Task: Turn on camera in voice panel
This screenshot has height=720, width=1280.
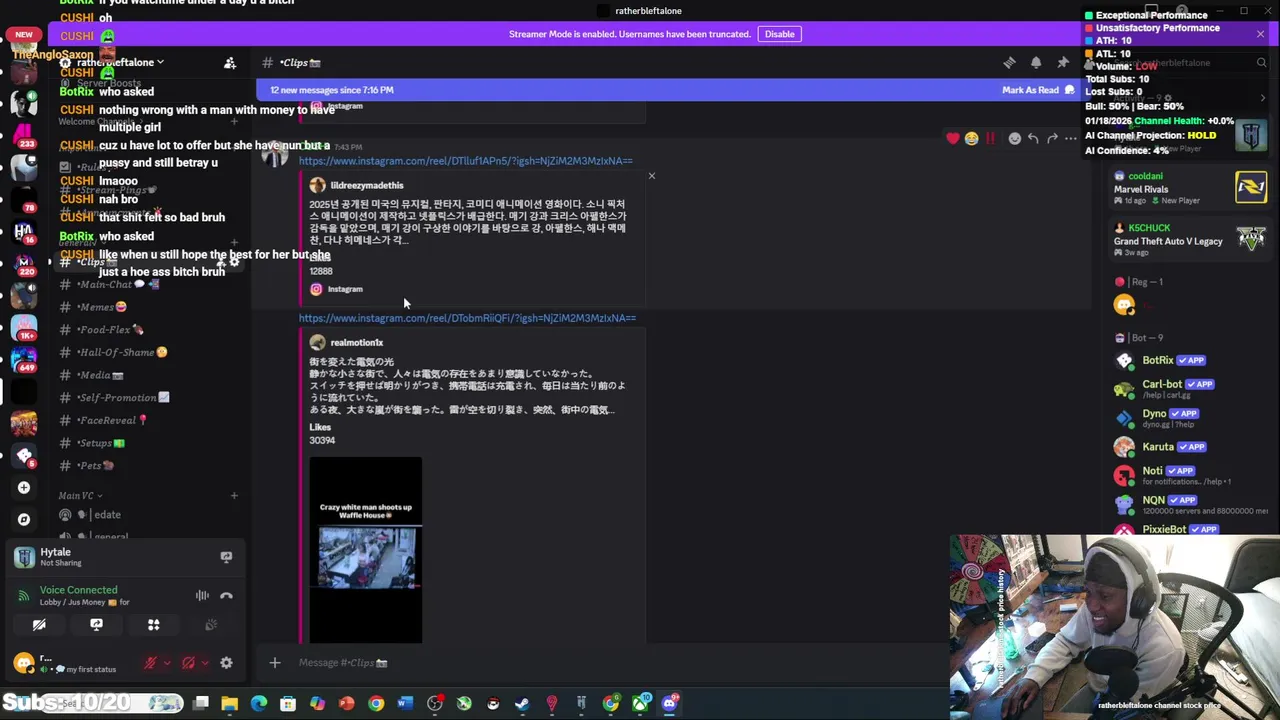Action: [x=39, y=625]
